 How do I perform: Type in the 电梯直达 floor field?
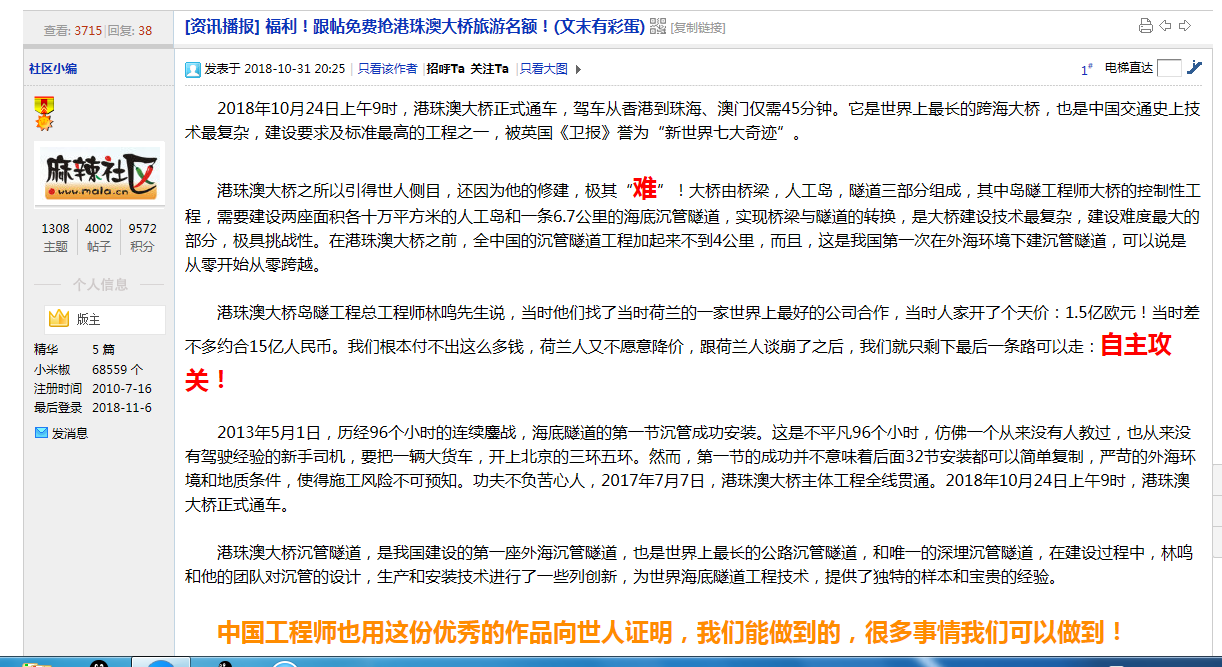point(1169,68)
